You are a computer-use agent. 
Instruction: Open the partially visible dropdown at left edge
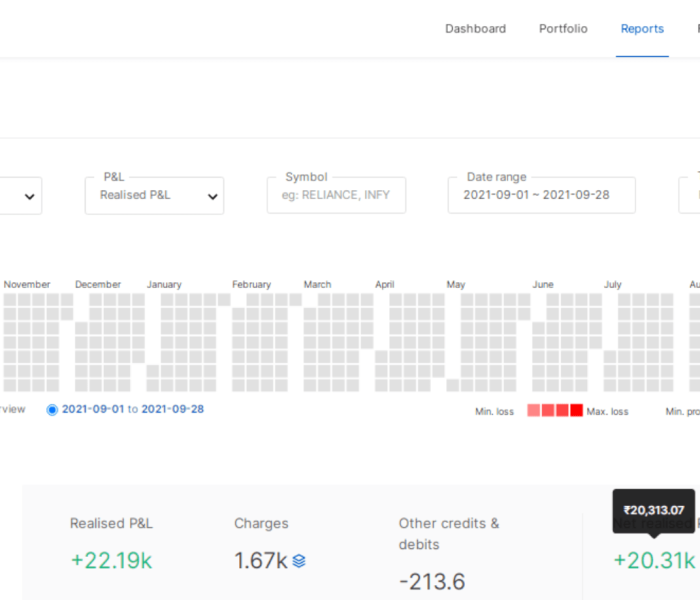point(22,195)
